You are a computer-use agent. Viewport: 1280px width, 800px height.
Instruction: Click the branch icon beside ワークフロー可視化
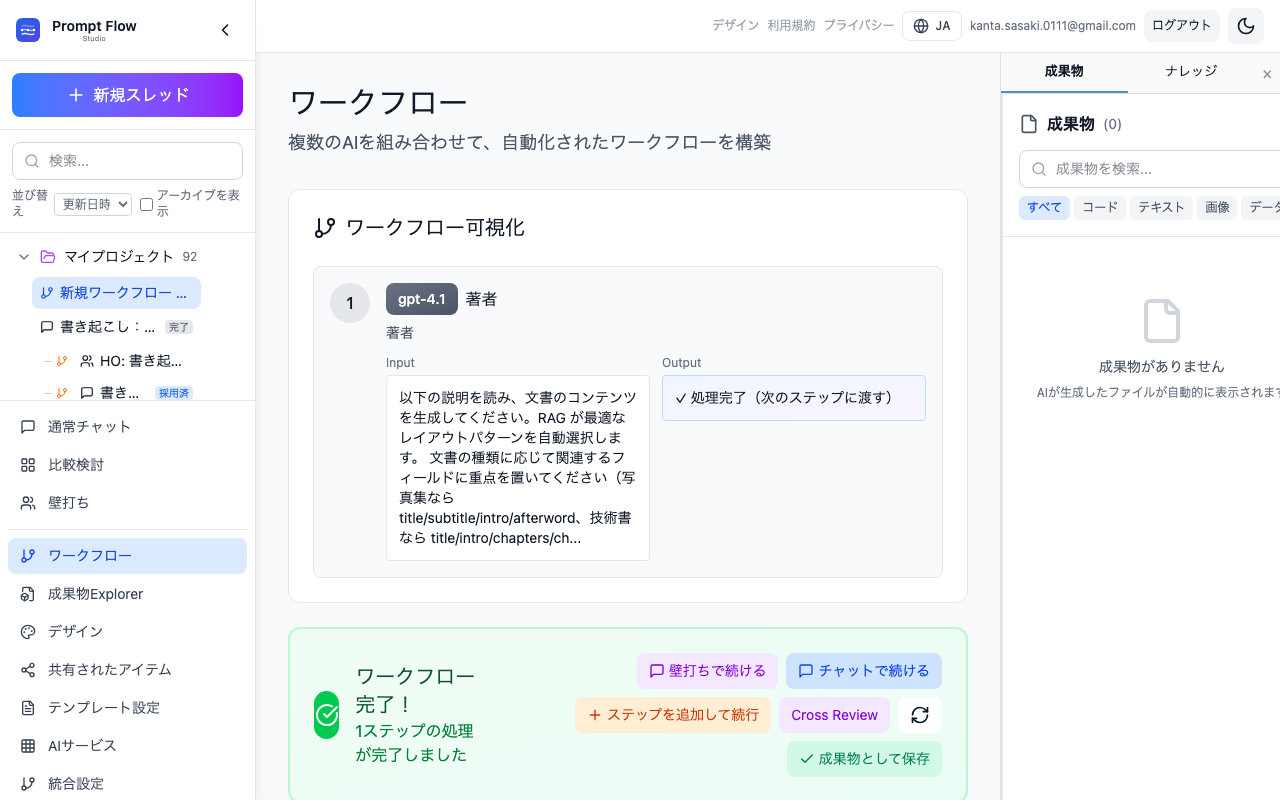[324, 228]
